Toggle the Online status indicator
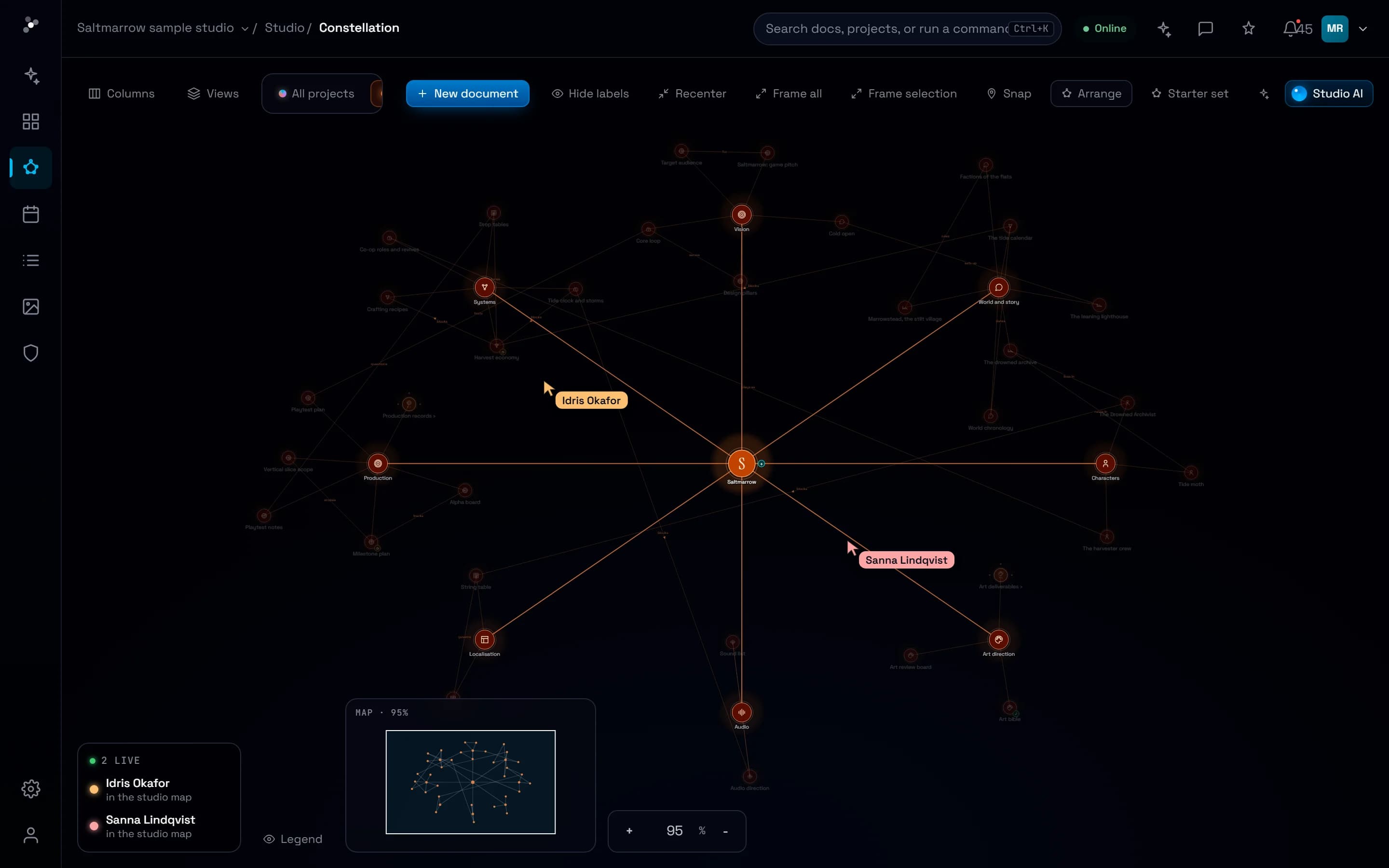This screenshot has width=1389, height=868. (x=1104, y=29)
